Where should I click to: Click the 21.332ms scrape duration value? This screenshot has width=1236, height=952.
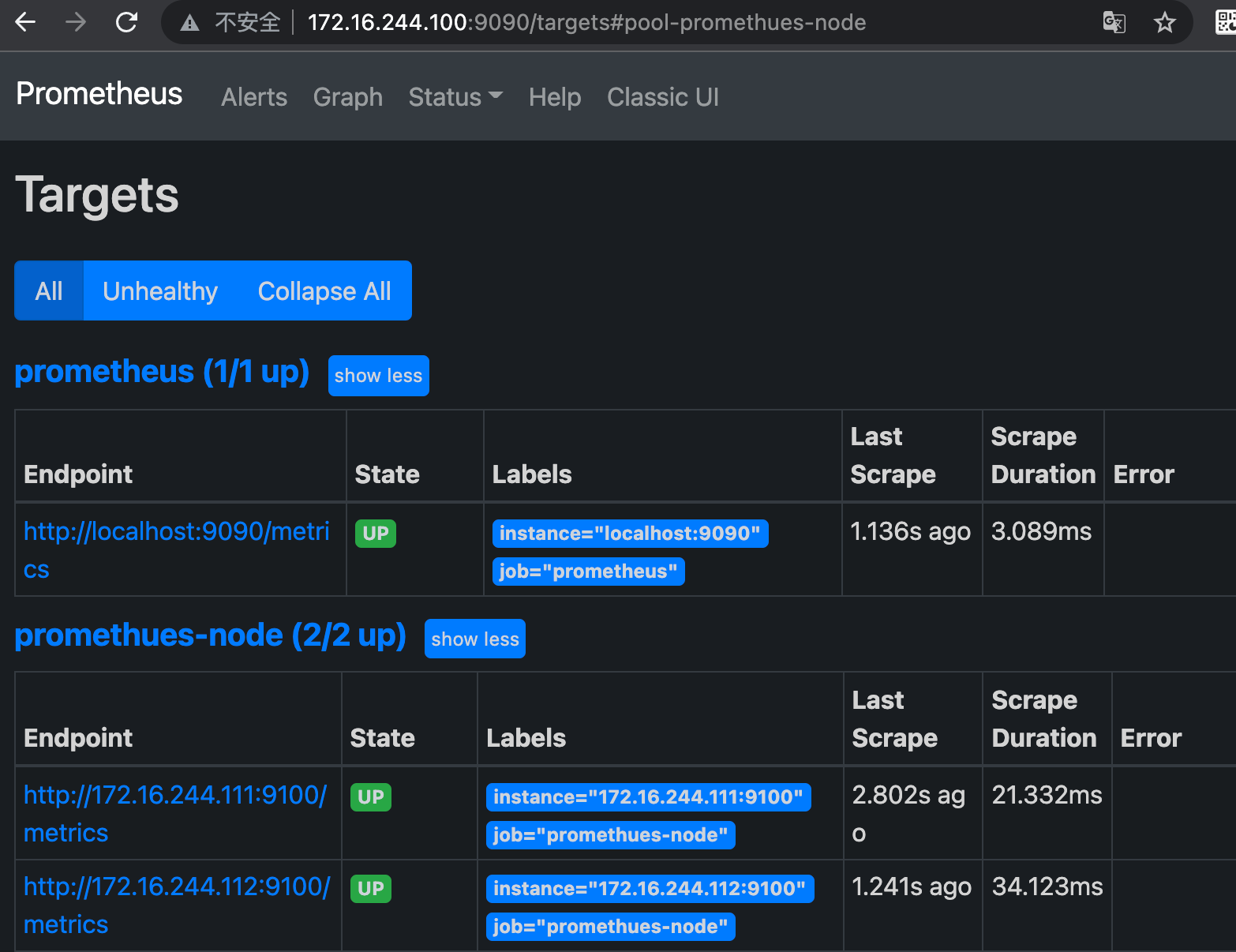1047,795
